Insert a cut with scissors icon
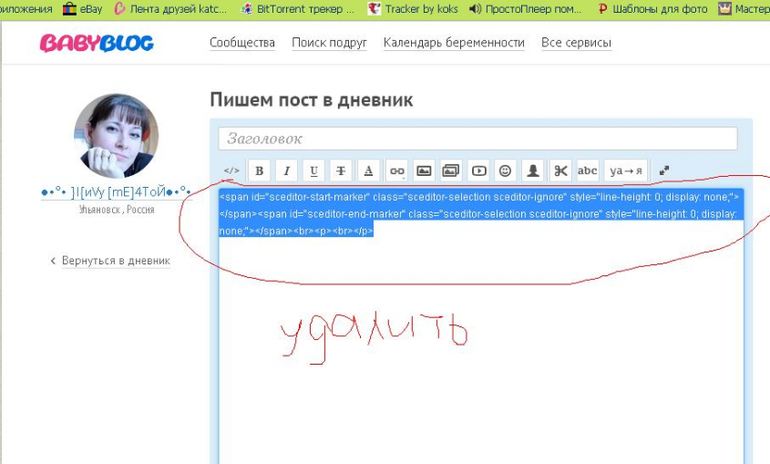770x464 pixels. pyautogui.click(x=560, y=171)
